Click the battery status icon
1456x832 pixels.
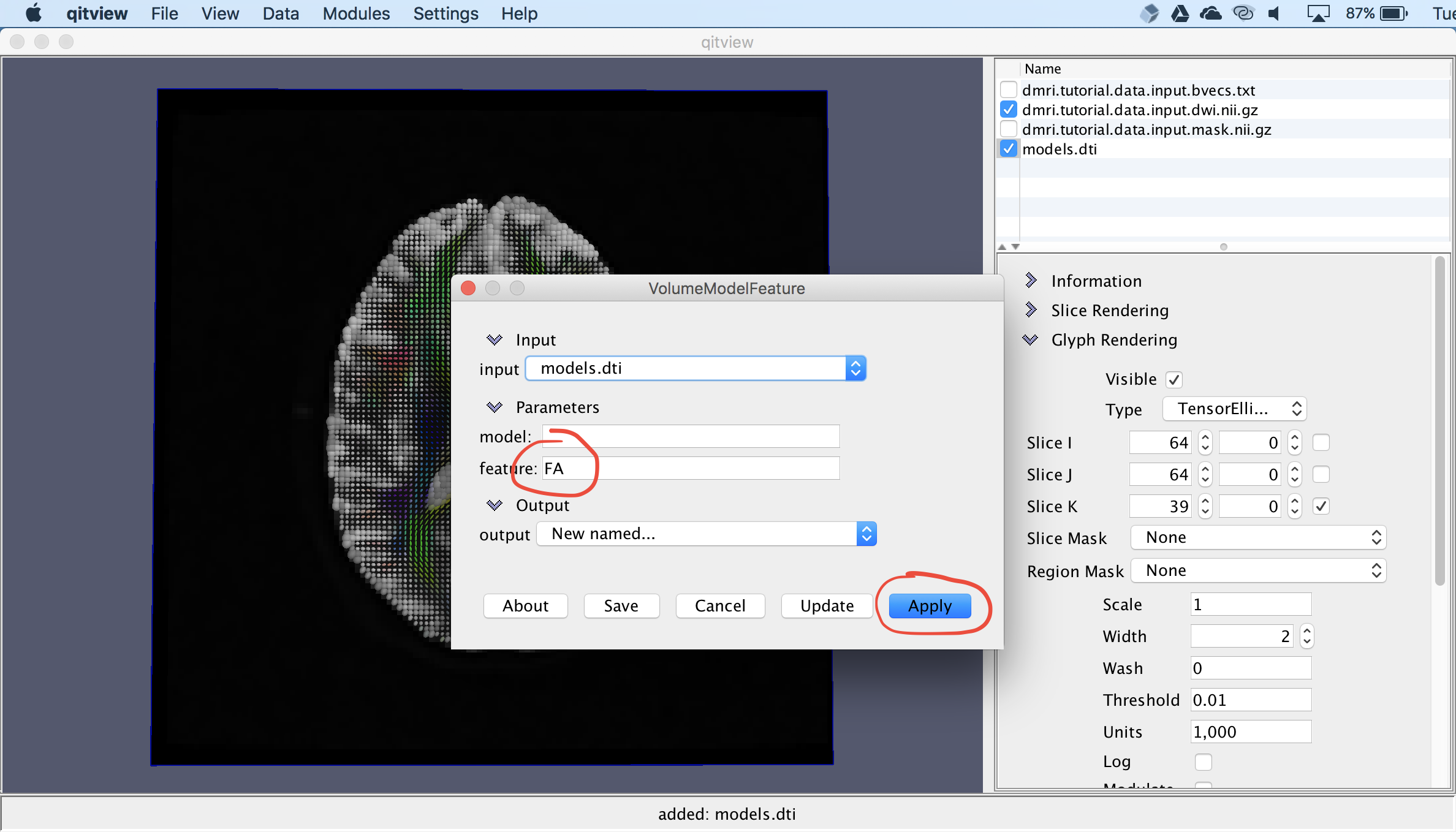pyautogui.click(x=1393, y=13)
